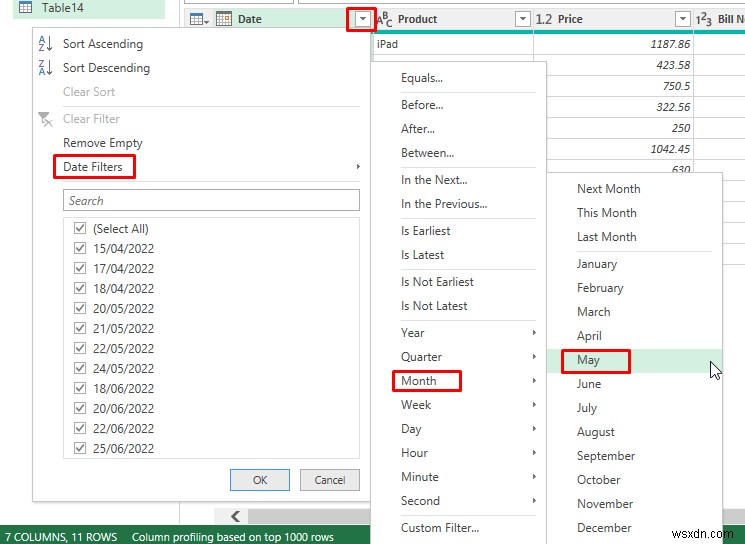Screen dimensions: 745x544
Task: Uncheck the 18/06/2022 checkbox
Action: (x=80, y=388)
